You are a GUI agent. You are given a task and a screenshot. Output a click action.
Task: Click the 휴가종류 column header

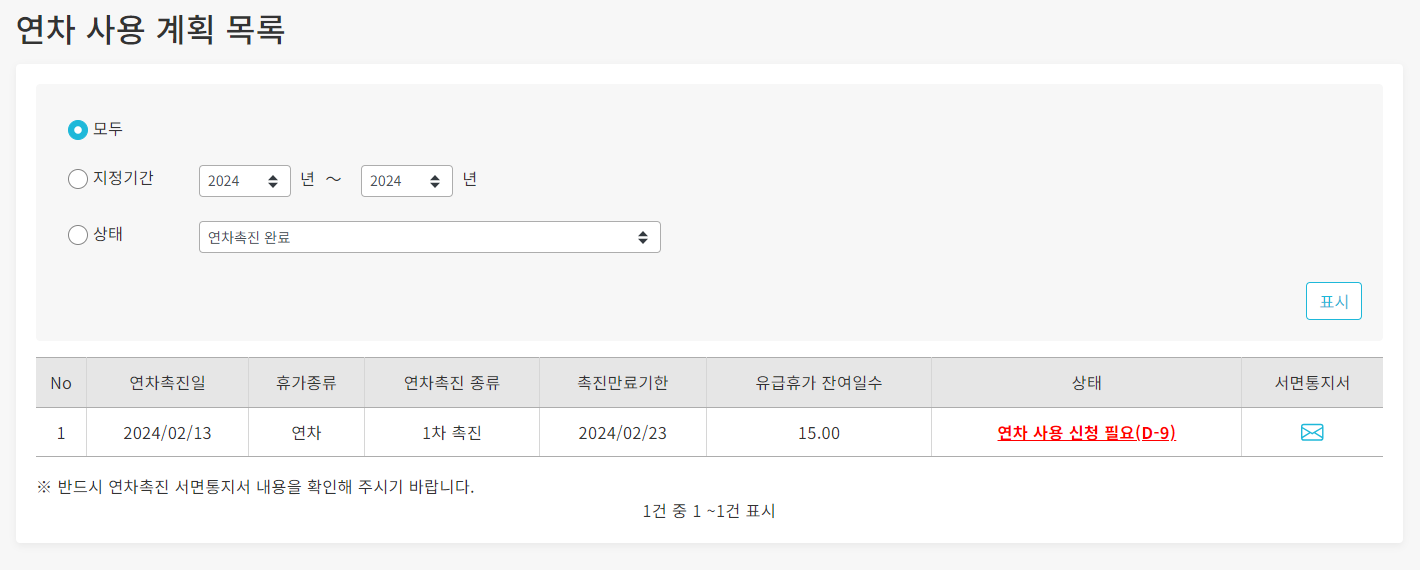306,383
